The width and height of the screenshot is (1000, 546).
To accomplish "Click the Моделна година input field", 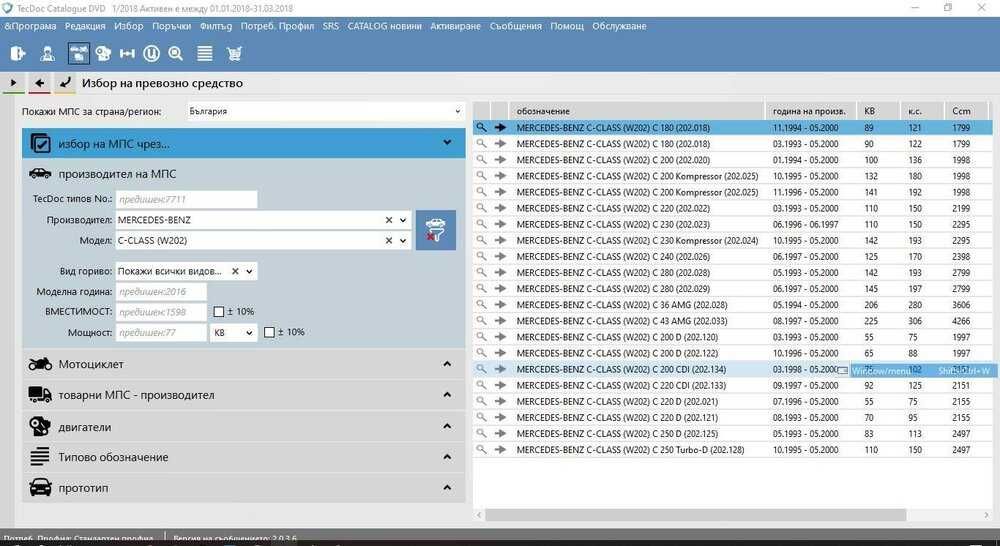I will (x=161, y=291).
